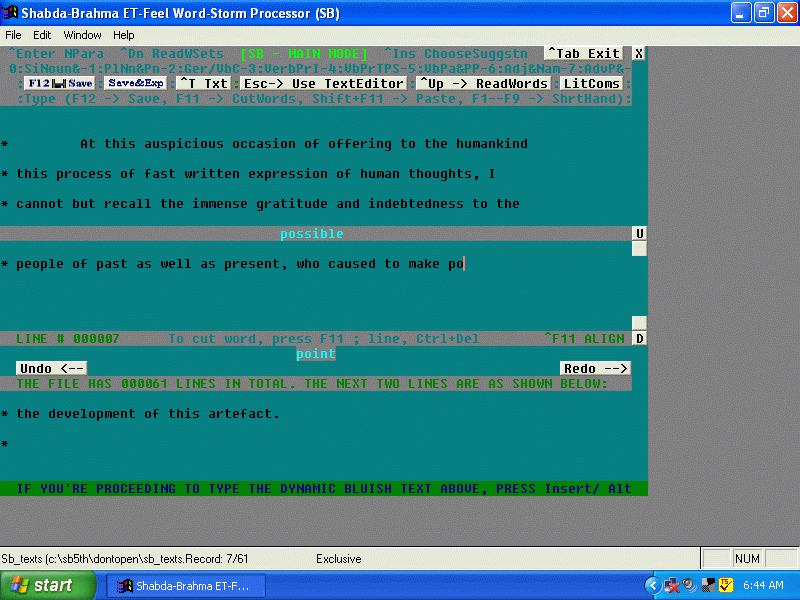The width and height of the screenshot is (800, 600).
Task: Expand hidden system tray icons arrow
Action: pos(653,586)
